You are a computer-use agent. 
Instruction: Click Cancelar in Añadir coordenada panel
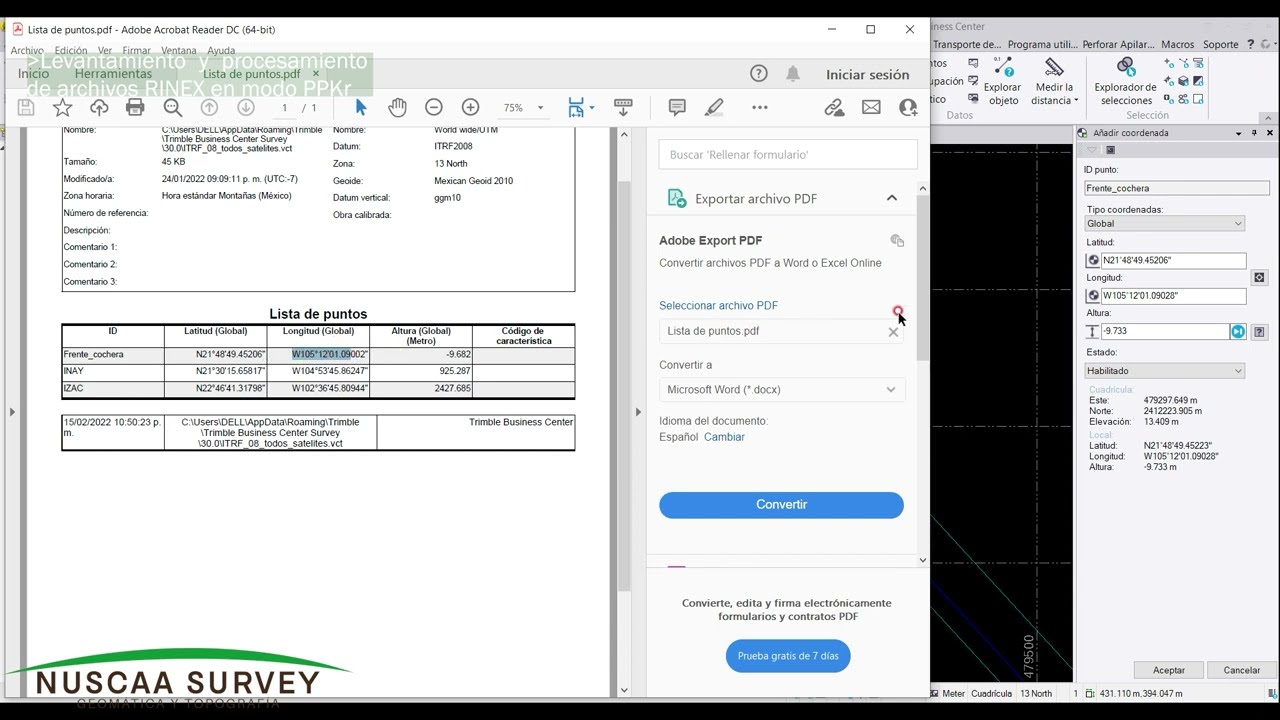click(x=1241, y=670)
